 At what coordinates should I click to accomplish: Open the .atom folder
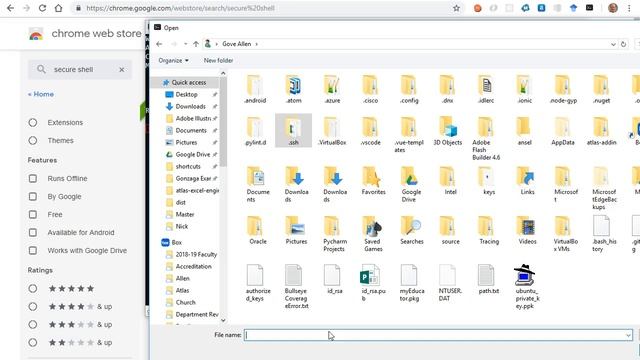click(293, 89)
